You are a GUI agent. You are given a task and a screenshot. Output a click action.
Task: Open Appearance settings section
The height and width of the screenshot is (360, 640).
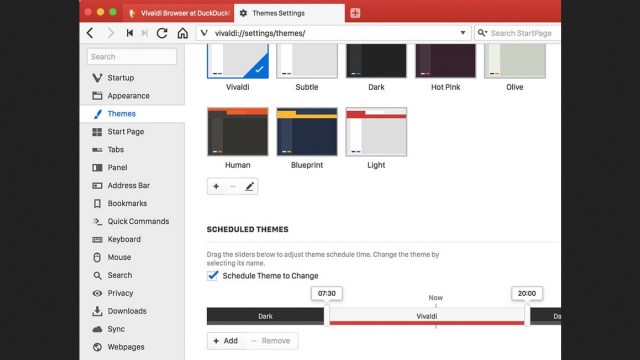pyautogui.click(x=132, y=96)
